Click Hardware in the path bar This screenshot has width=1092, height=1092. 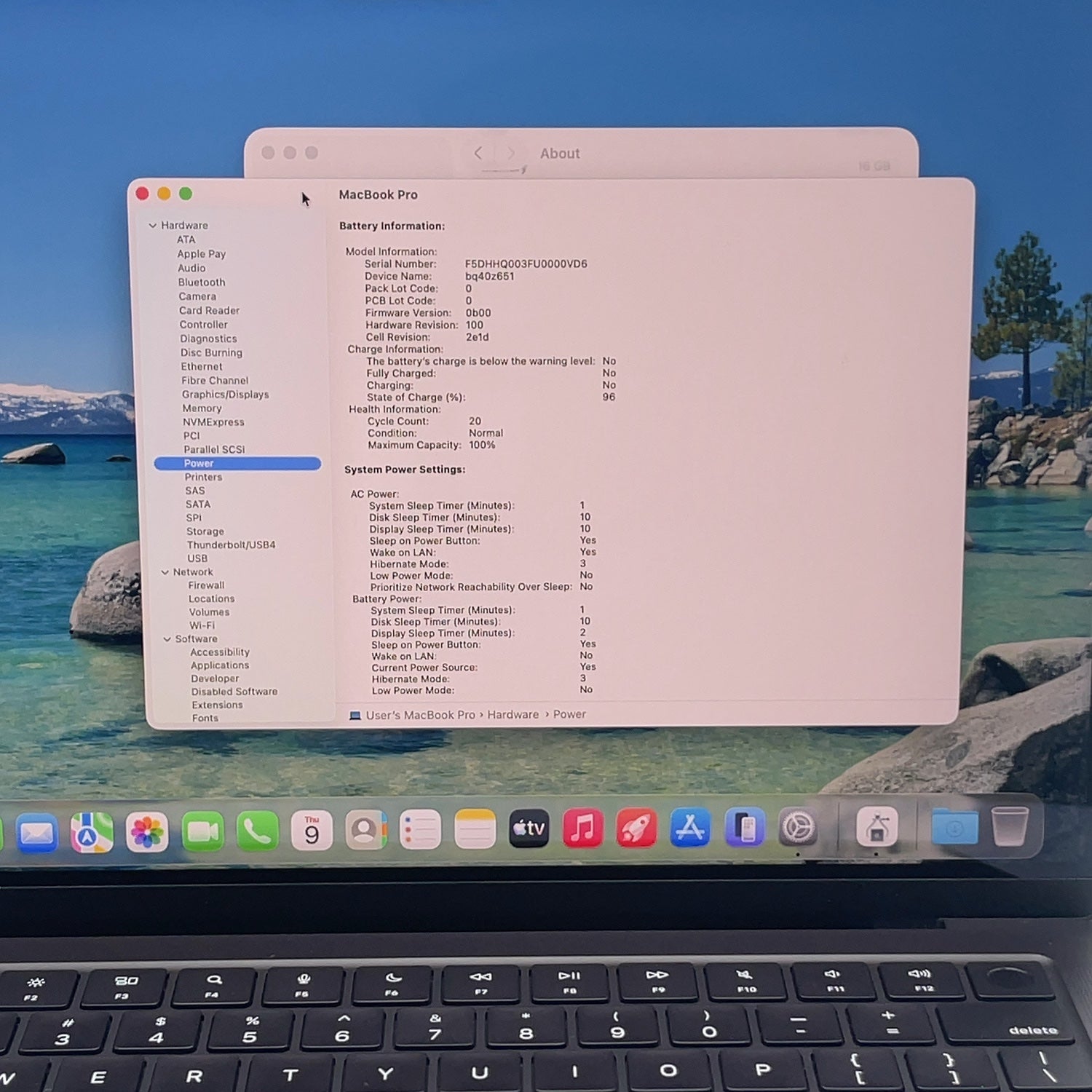pos(513,715)
